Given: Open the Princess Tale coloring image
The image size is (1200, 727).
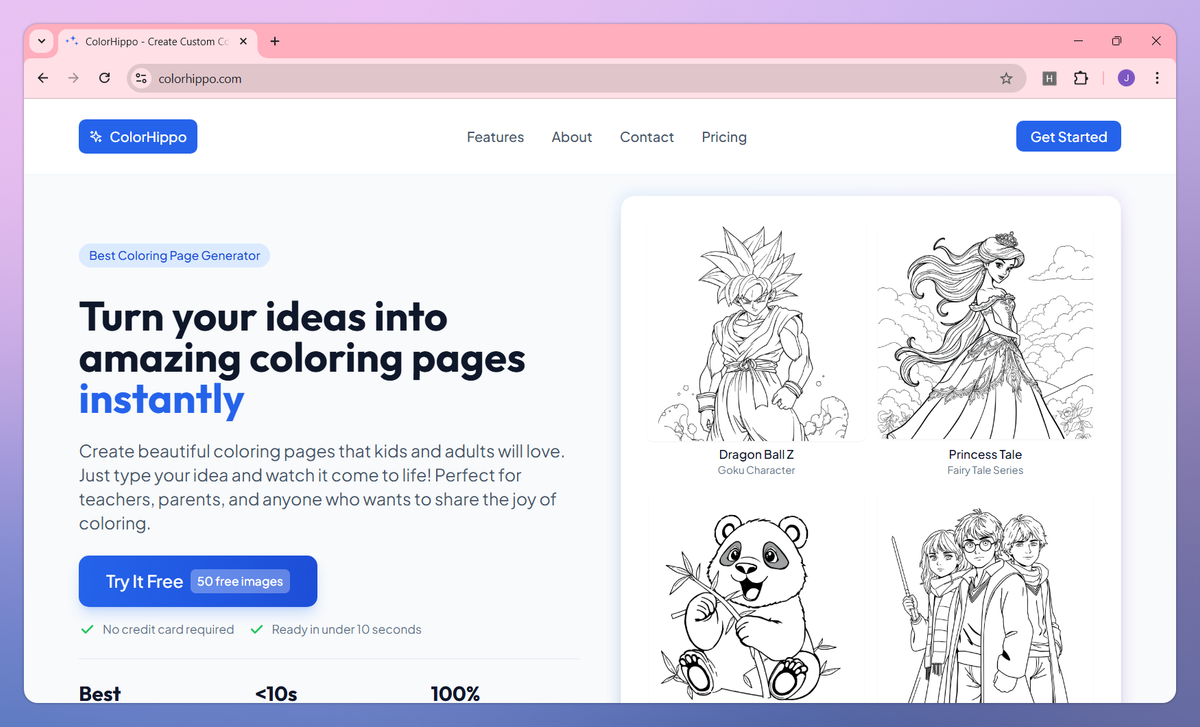Looking at the screenshot, I should 985,332.
